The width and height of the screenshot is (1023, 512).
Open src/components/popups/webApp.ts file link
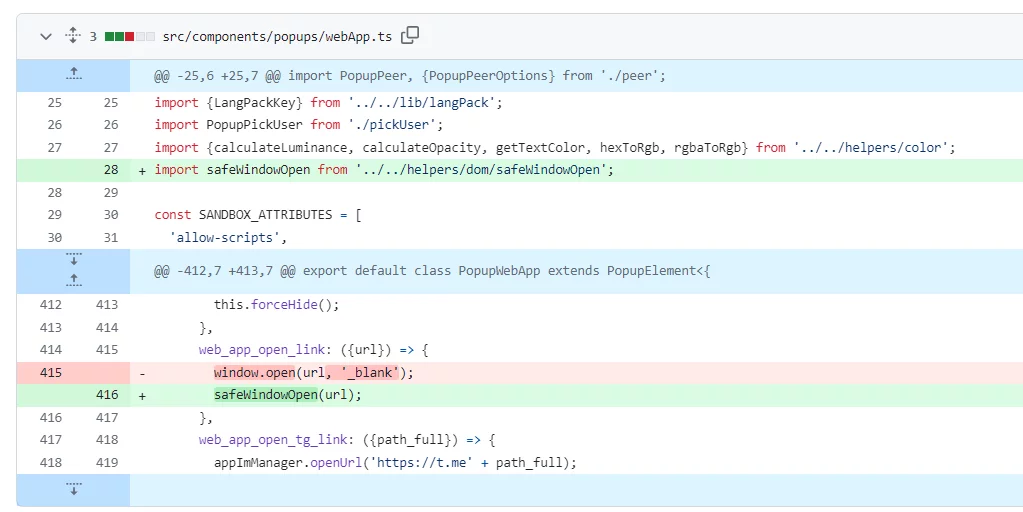point(277,36)
